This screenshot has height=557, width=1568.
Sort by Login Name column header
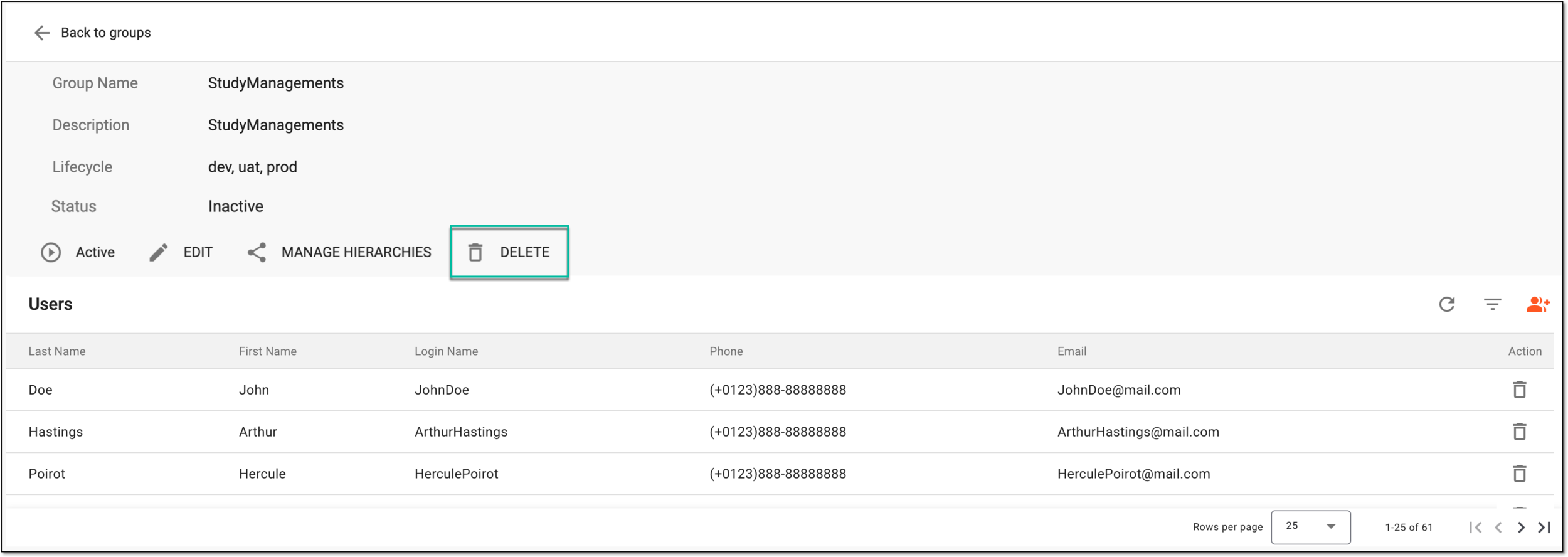[x=447, y=351]
